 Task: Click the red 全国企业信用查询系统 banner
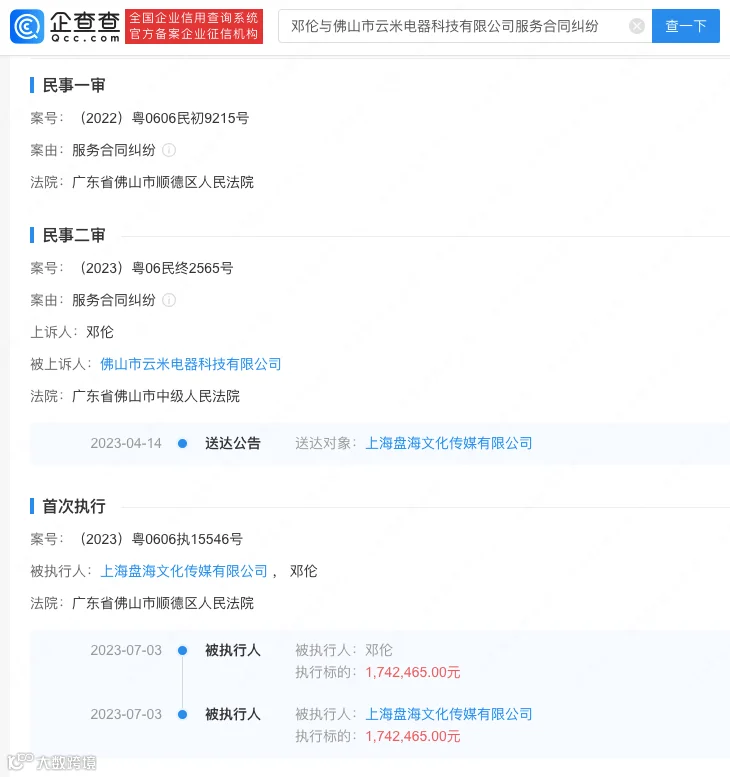(x=194, y=26)
